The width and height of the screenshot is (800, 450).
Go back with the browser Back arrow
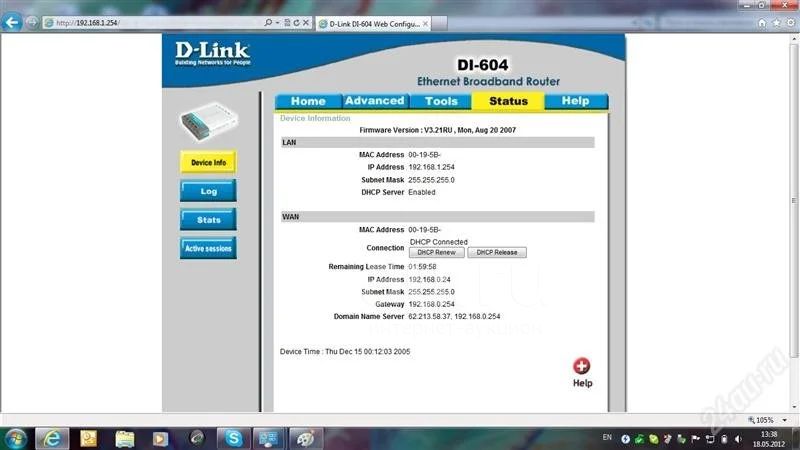coord(12,22)
